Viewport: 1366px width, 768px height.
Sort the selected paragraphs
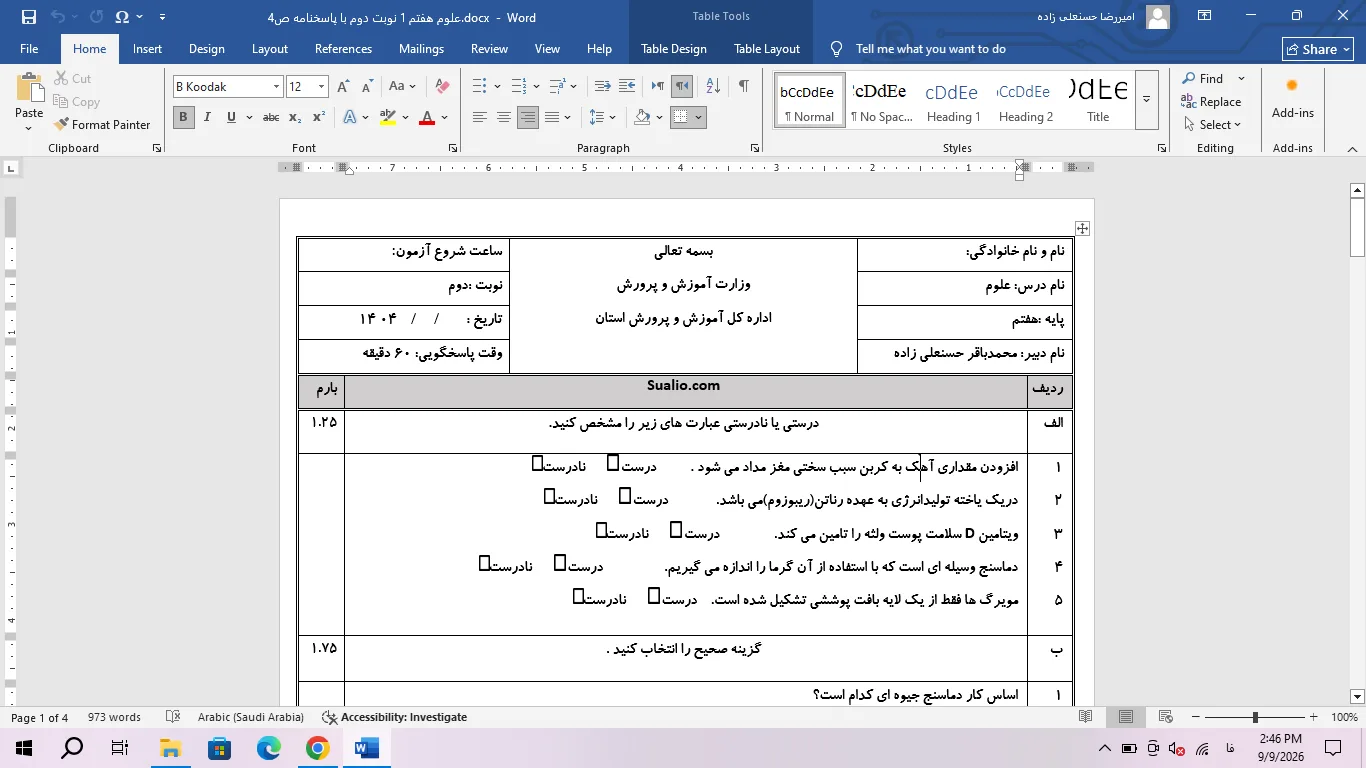click(713, 87)
